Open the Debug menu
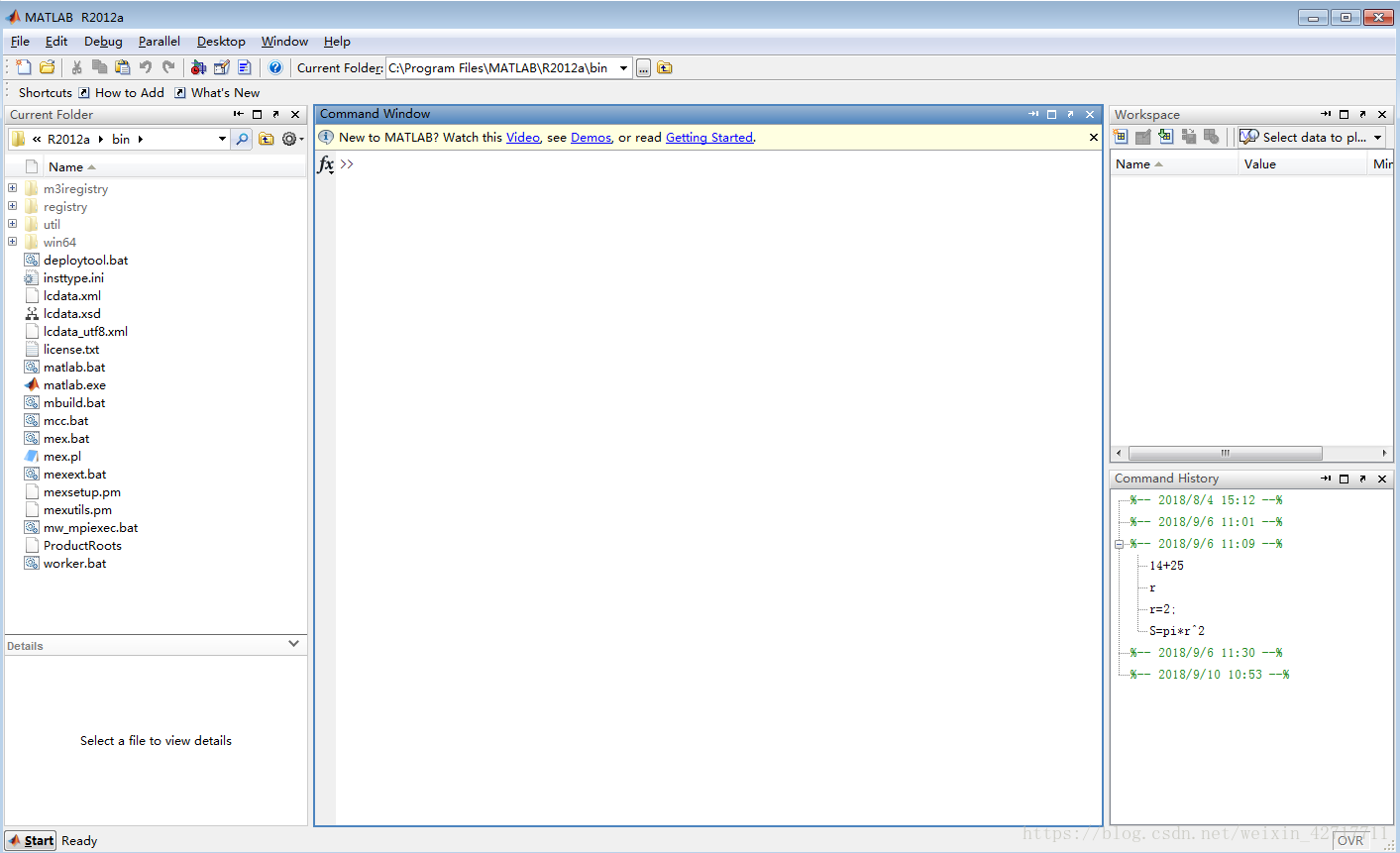 coord(103,42)
